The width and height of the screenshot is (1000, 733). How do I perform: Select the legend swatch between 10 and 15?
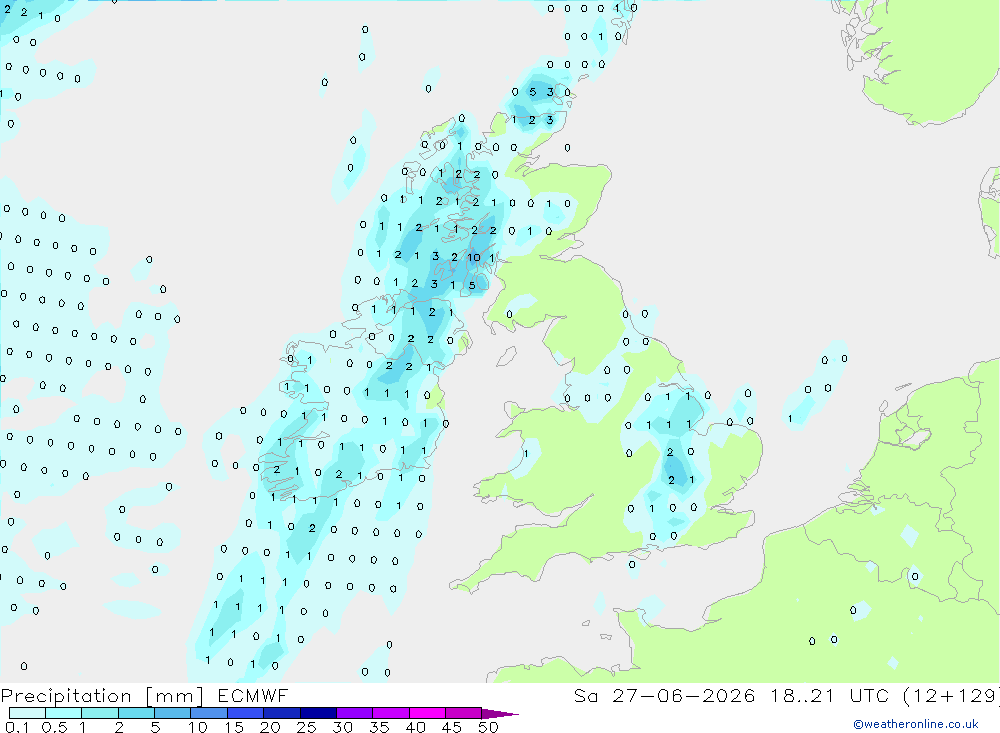209,713
